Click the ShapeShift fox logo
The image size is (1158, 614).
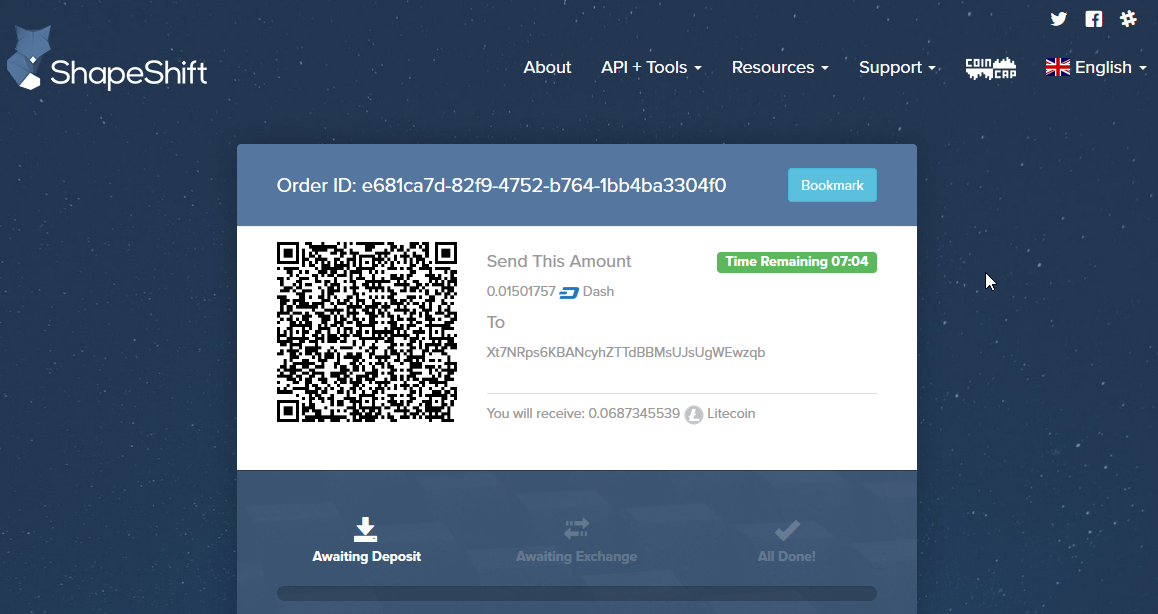pyautogui.click(x=29, y=58)
